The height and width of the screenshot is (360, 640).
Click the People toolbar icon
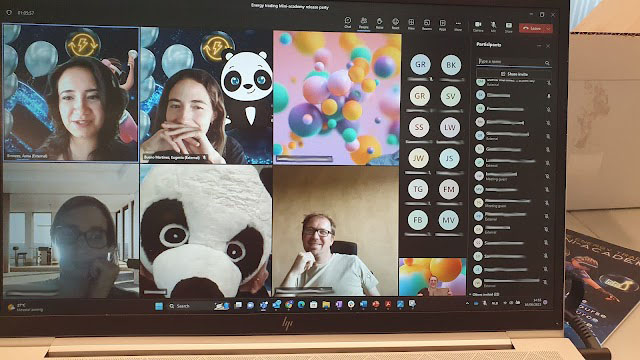point(363,23)
